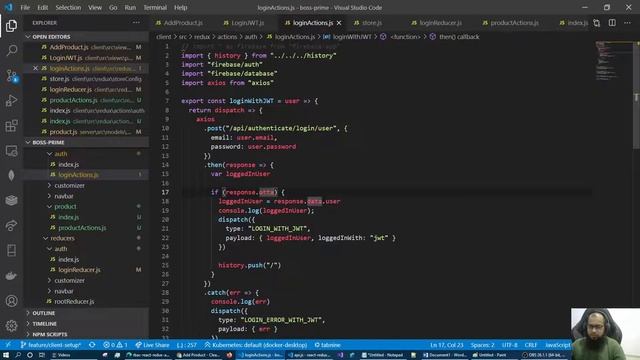640x360 pixels.
Task: Open the File menu
Action: [25, 7]
